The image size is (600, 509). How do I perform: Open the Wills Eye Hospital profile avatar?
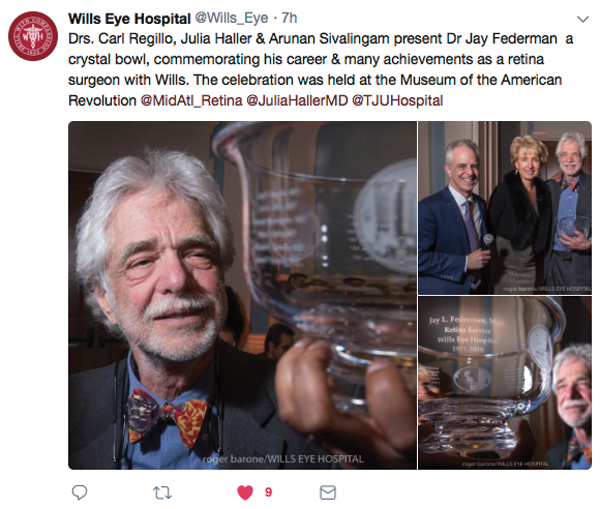[33, 36]
